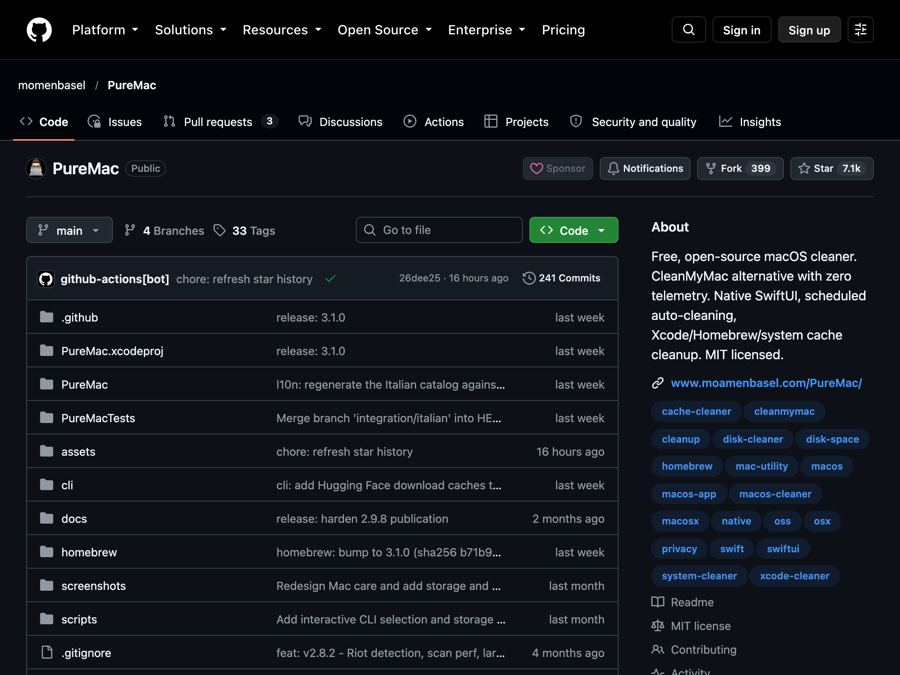Switch to the Issues tab

point(115,122)
